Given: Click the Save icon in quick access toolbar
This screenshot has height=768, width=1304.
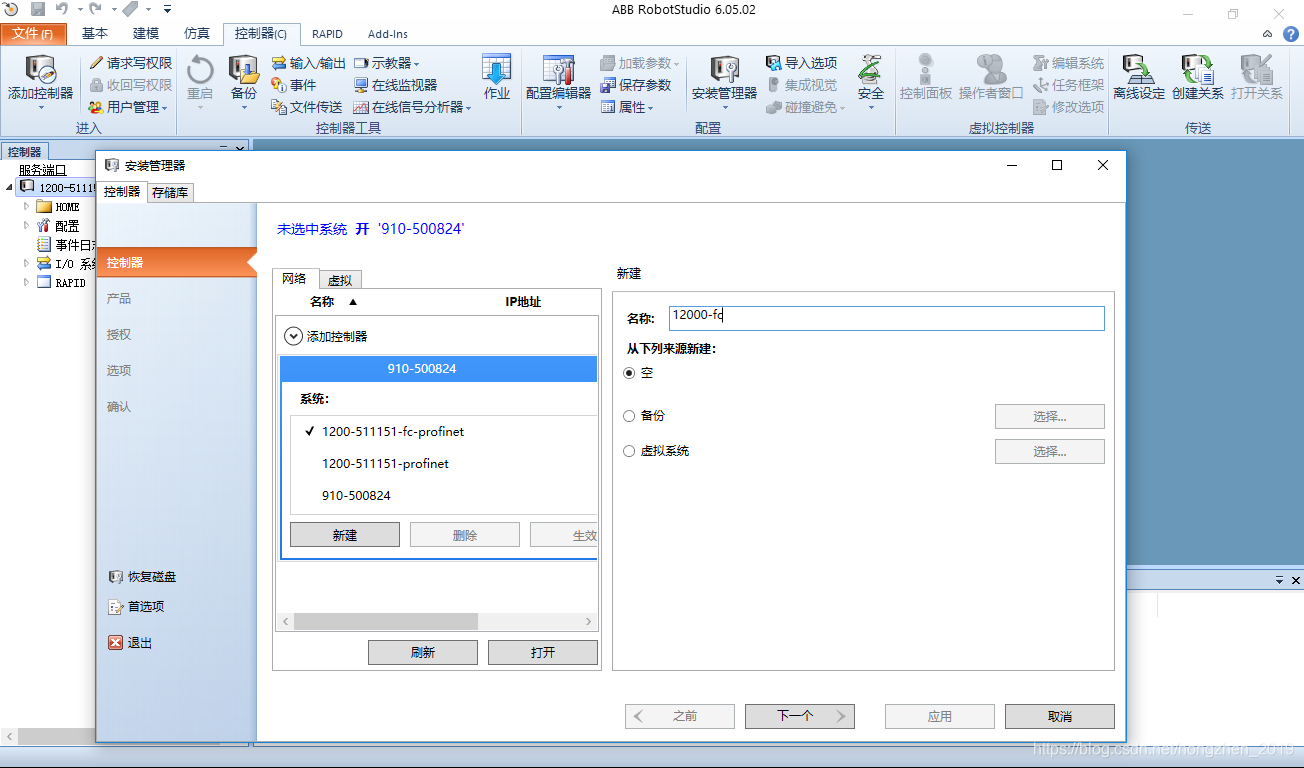Looking at the screenshot, I should tap(38, 9).
